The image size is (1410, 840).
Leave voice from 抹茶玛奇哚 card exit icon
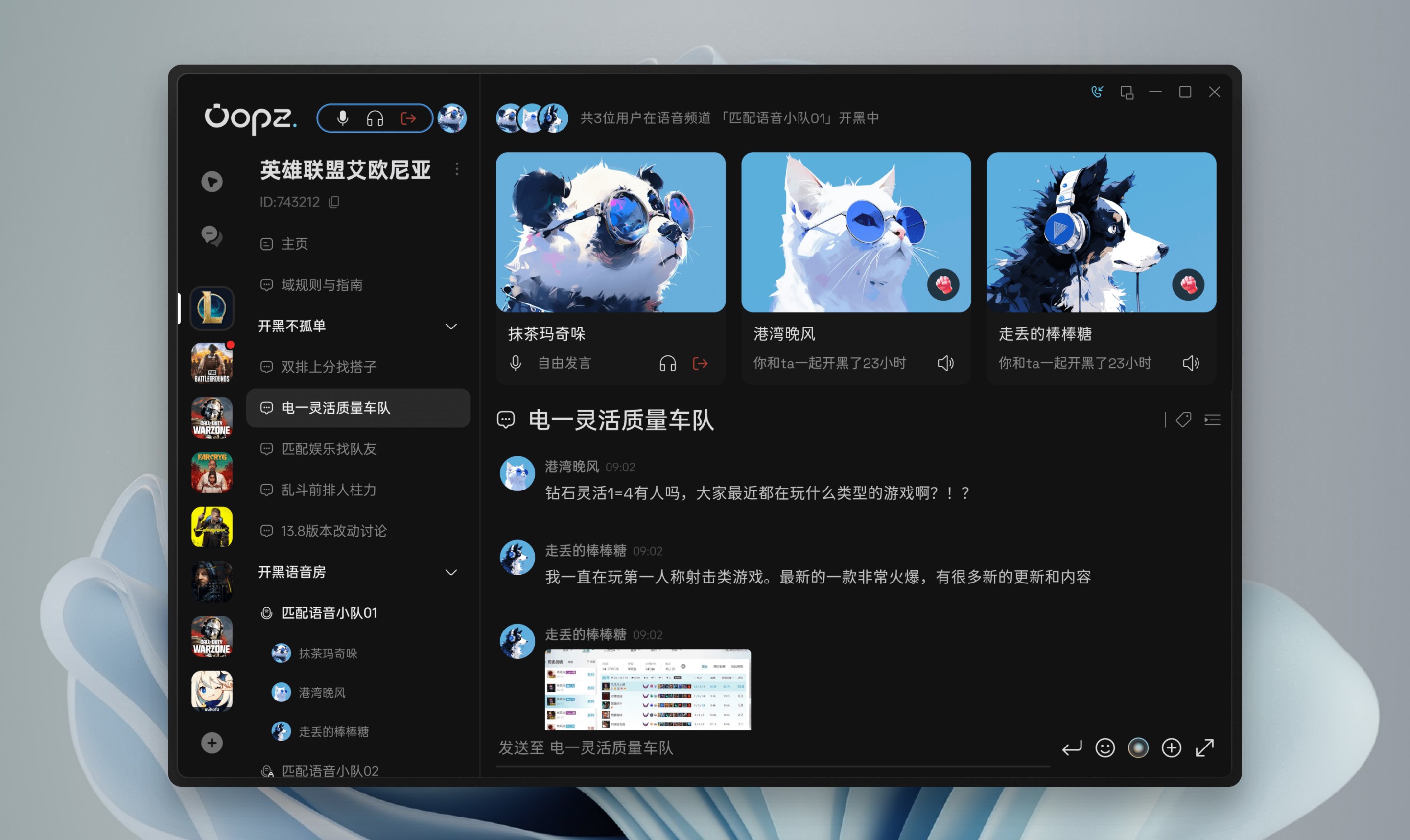pos(700,363)
